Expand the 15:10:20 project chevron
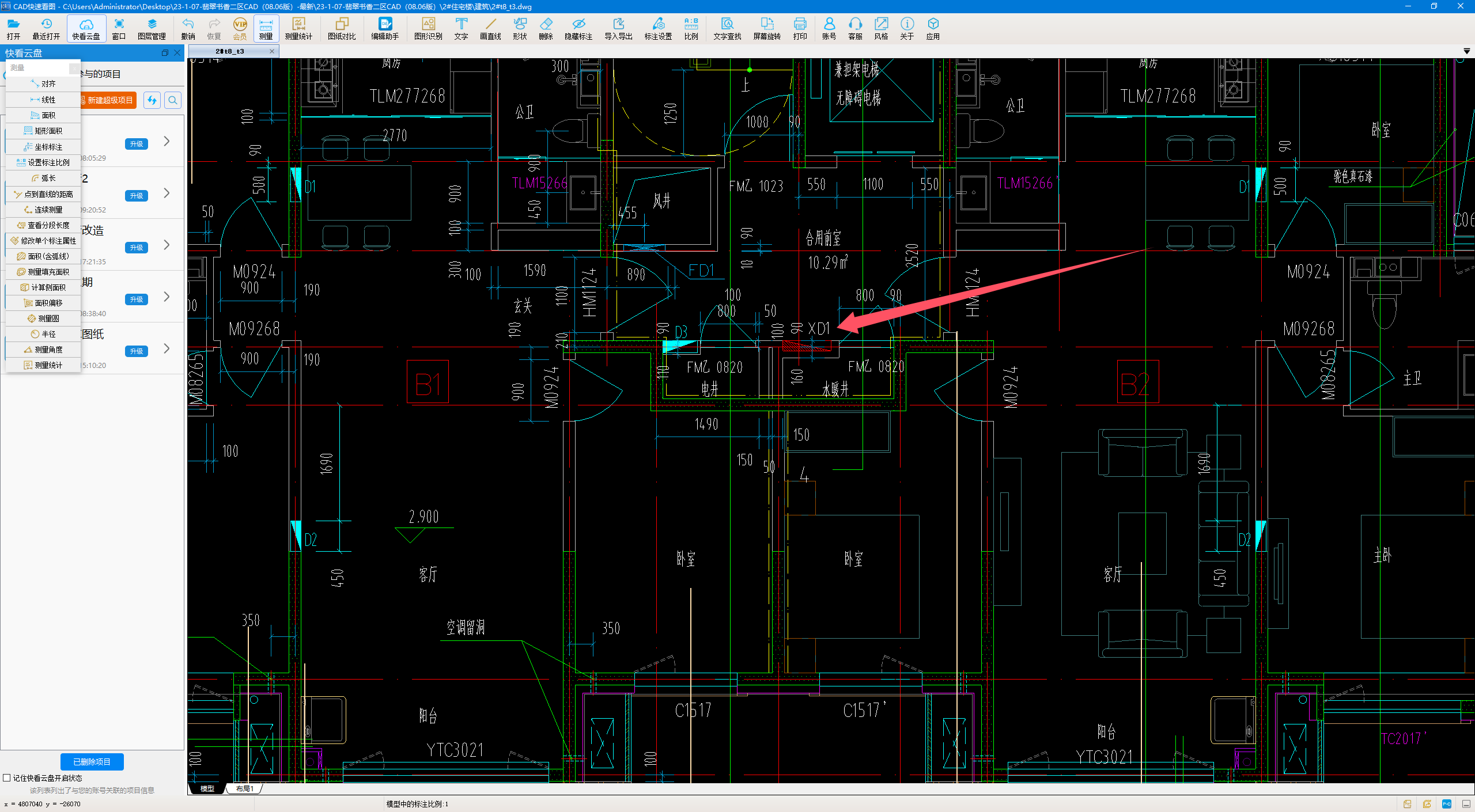Viewport: 1475px width, 812px height. pos(167,348)
